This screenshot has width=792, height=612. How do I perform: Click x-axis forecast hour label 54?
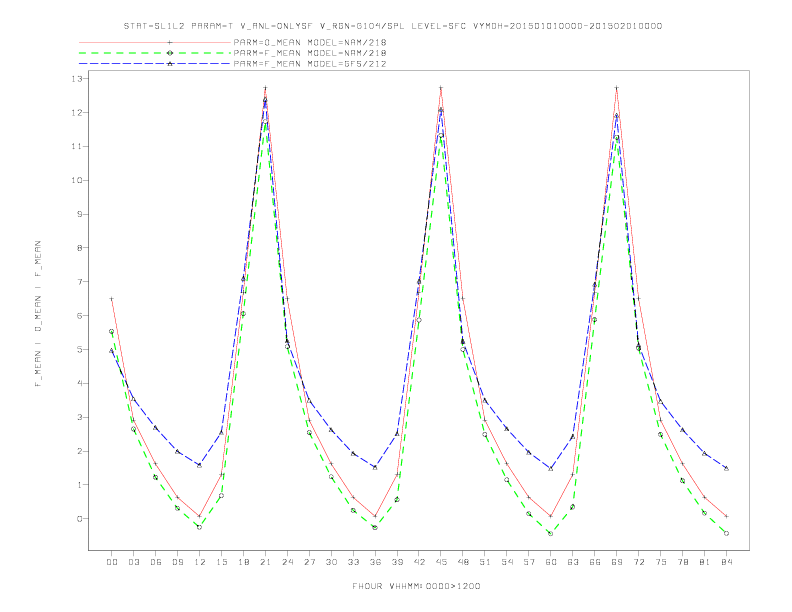[x=507, y=562]
